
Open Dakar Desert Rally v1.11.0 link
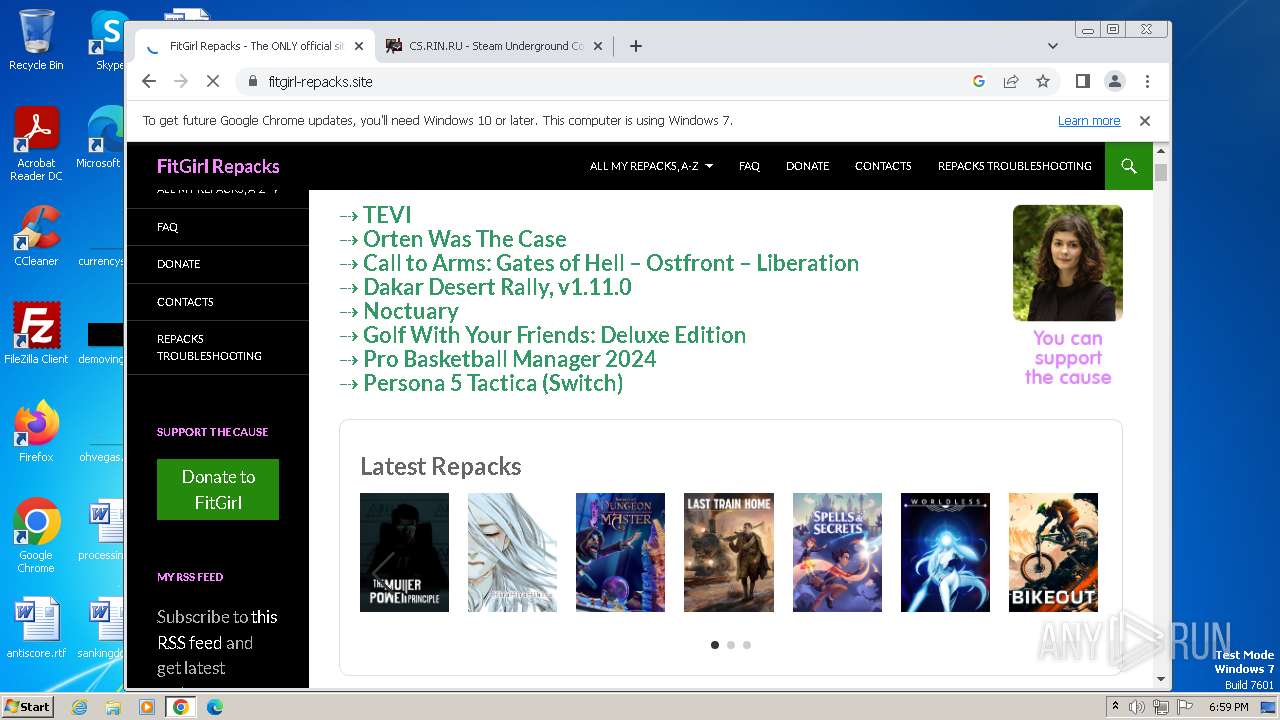pyautogui.click(x=497, y=287)
